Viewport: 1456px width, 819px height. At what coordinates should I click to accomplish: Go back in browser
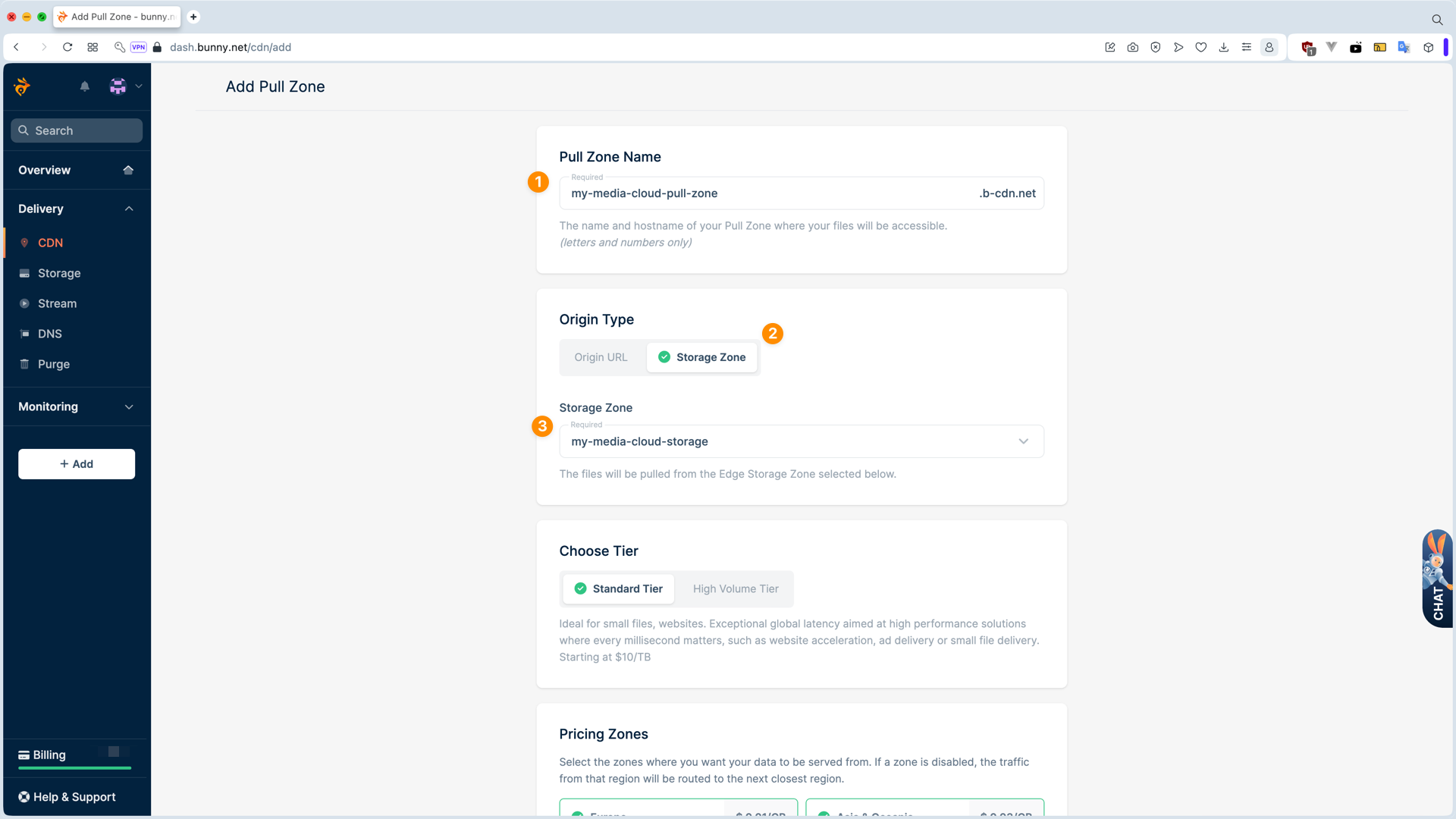point(16,47)
